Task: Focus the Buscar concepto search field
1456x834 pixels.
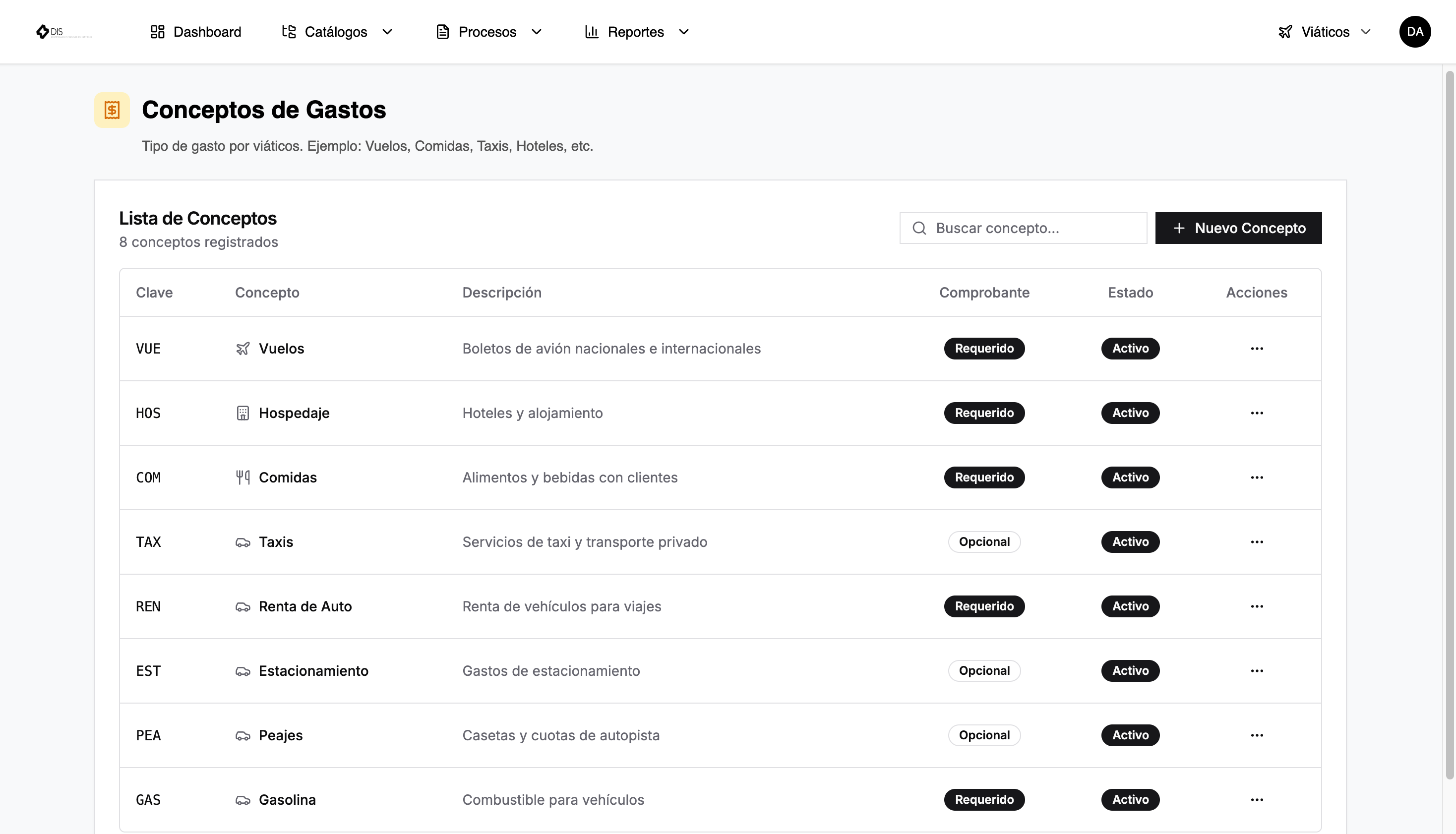Action: 1023,228
